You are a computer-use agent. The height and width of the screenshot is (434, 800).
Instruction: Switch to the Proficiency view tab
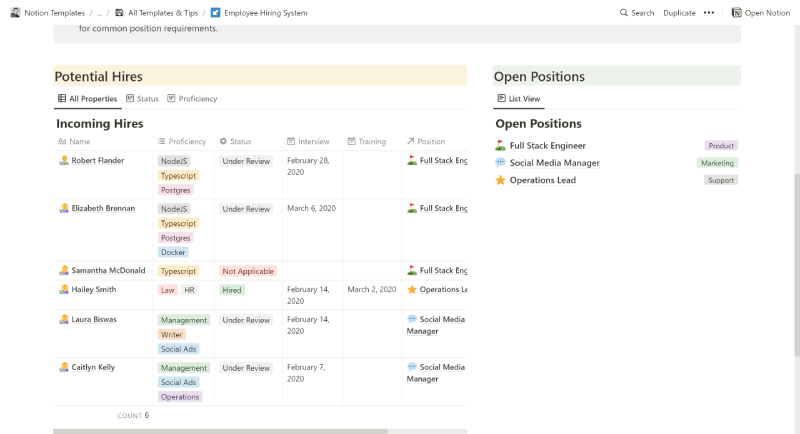(x=192, y=98)
